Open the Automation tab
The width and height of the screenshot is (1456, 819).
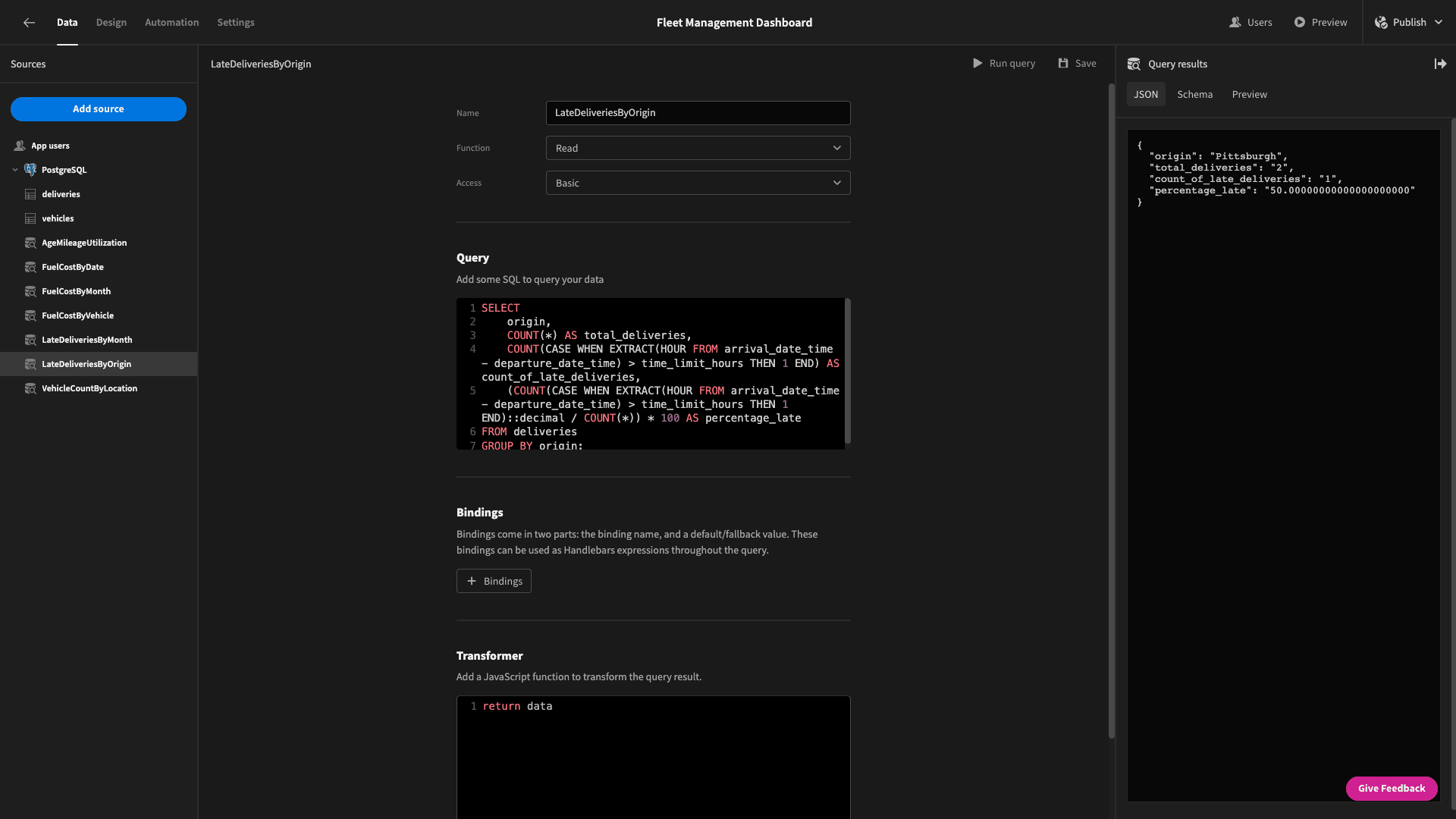171,23
